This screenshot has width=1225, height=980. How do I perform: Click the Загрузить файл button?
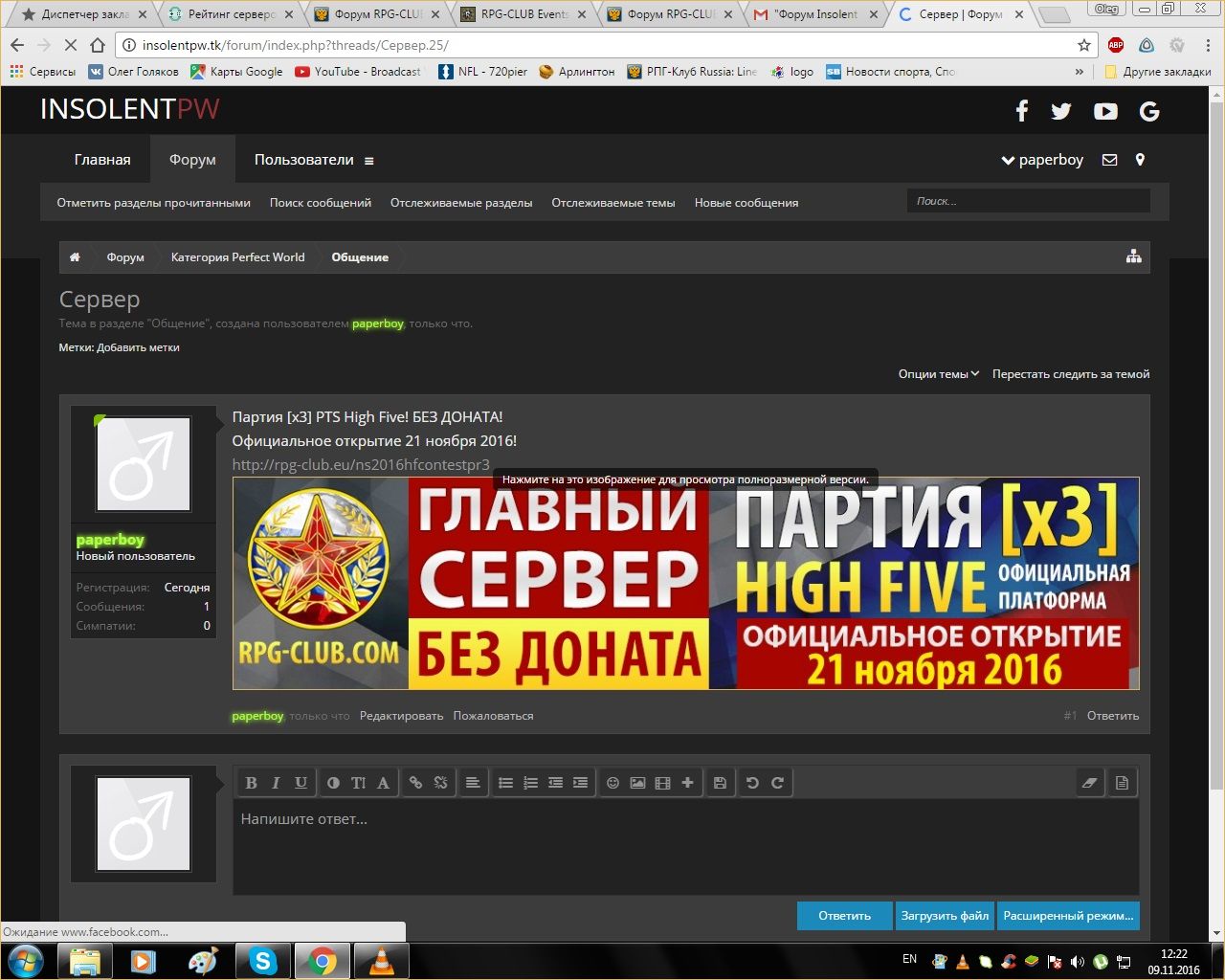[x=945, y=916]
